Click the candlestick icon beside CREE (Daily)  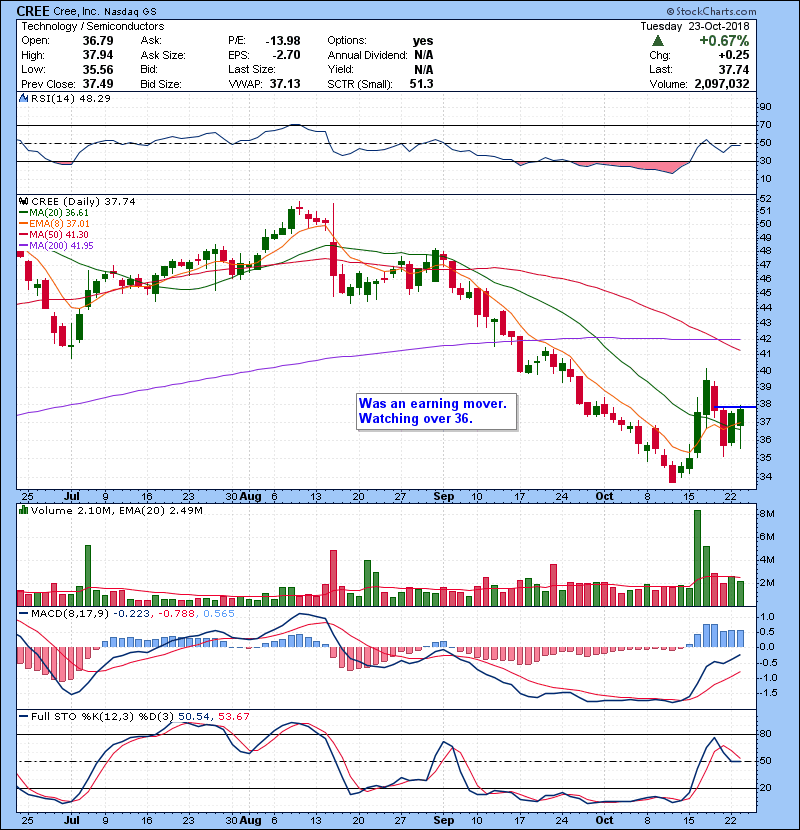pyautogui.click(x=23, y=201)
